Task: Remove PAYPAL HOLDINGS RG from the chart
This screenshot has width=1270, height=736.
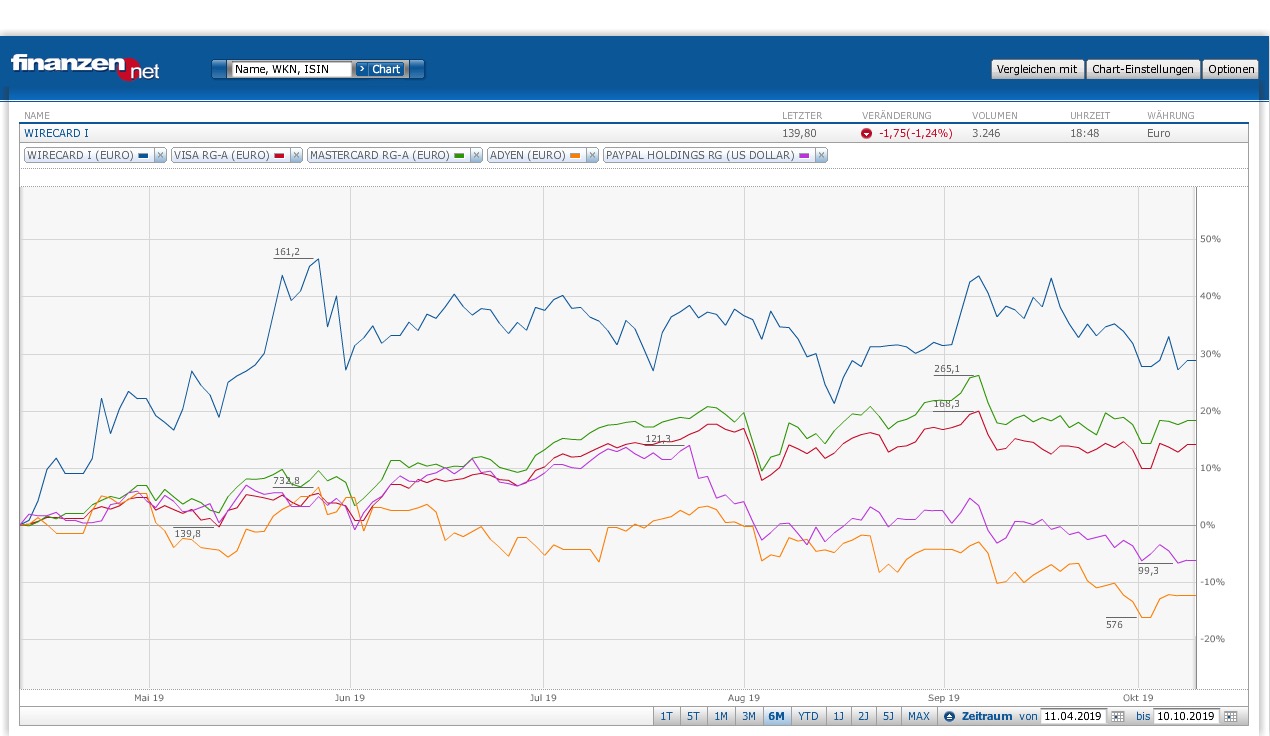Action: [x=820, y=155]
